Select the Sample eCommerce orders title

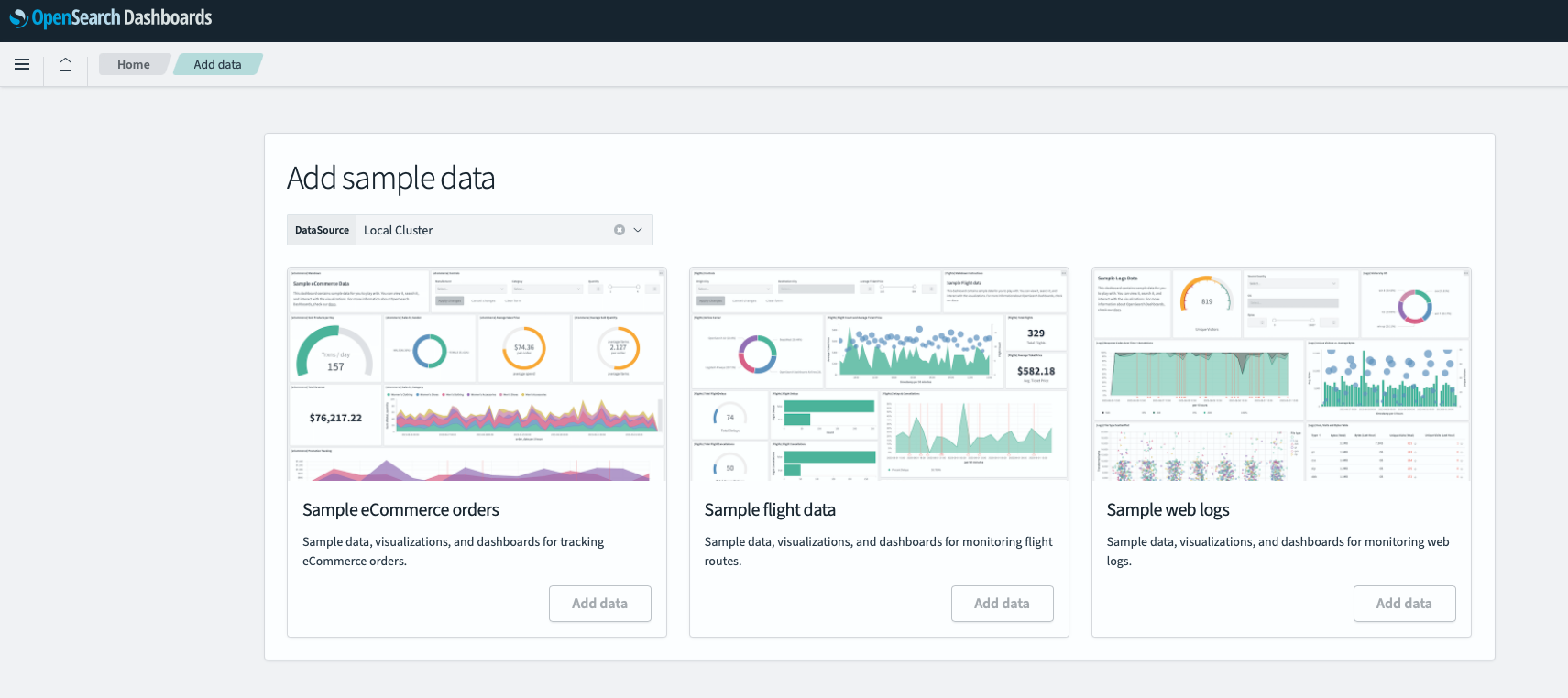(x=400, y=510)
